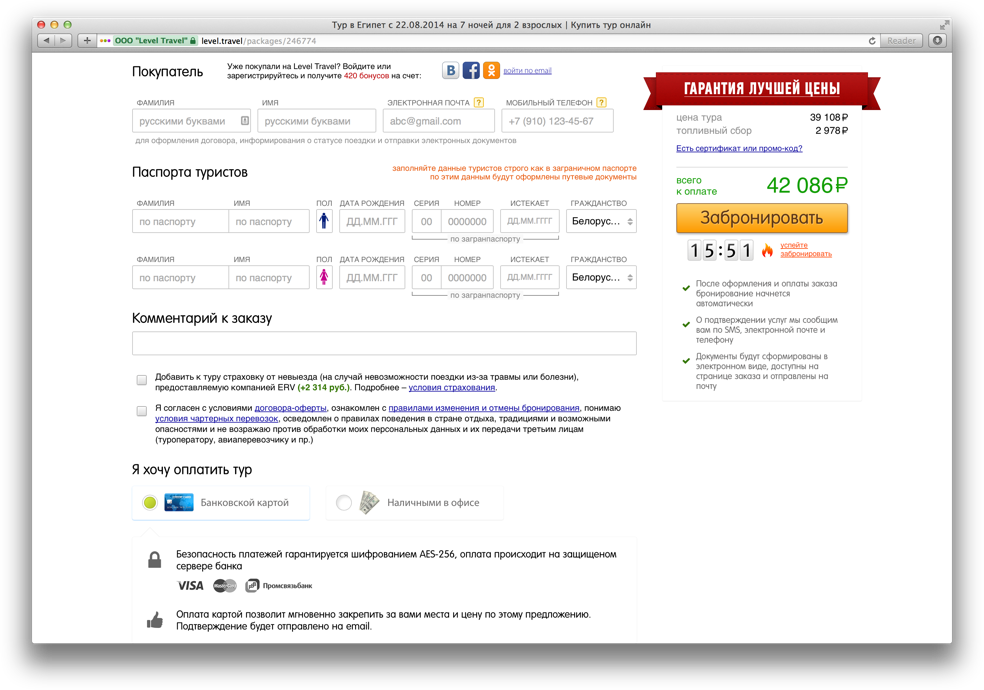
Task: Sign in with the Odnoklassniki icon
Action: tap(491, 70)
